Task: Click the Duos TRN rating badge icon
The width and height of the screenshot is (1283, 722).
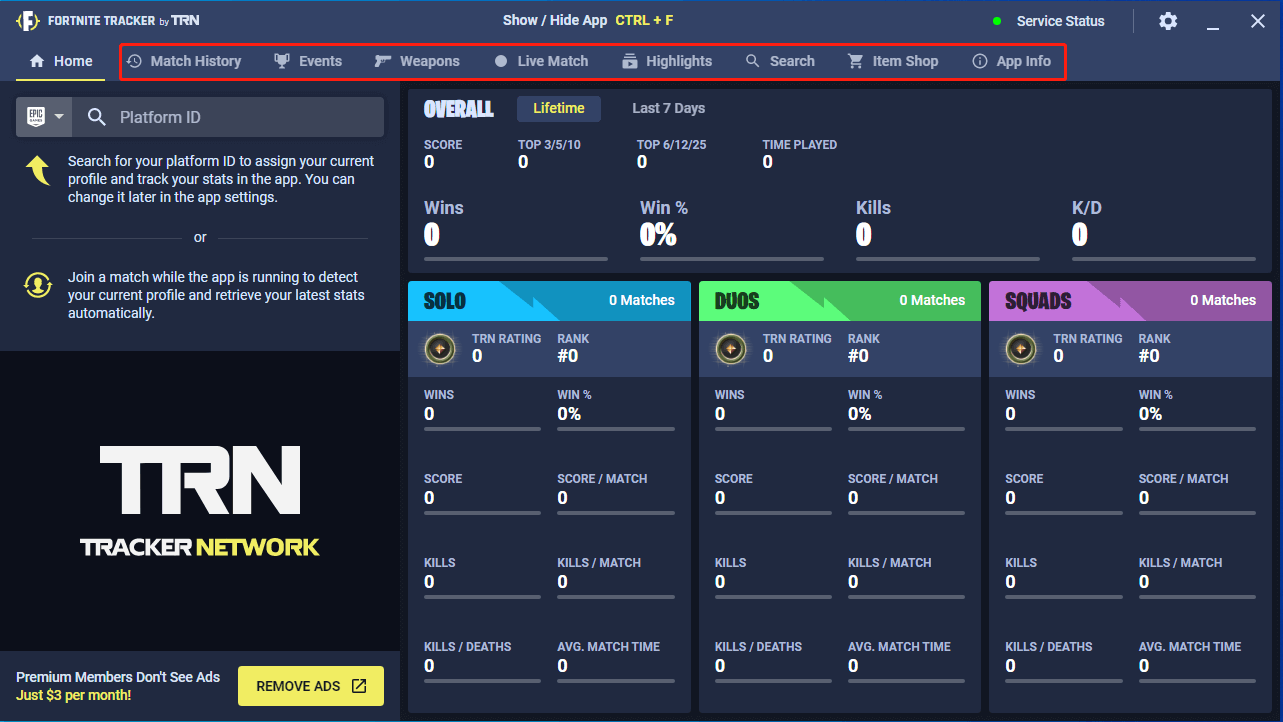Action: coord(729,348)
